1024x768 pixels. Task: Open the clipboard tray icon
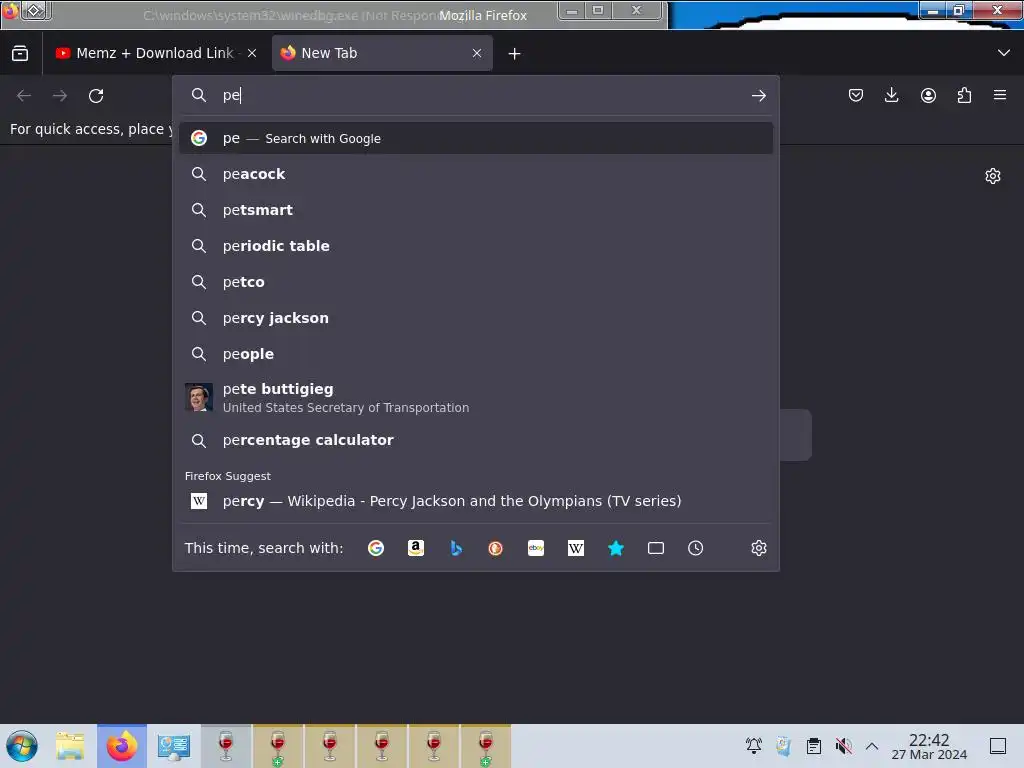tap(813, 746)
